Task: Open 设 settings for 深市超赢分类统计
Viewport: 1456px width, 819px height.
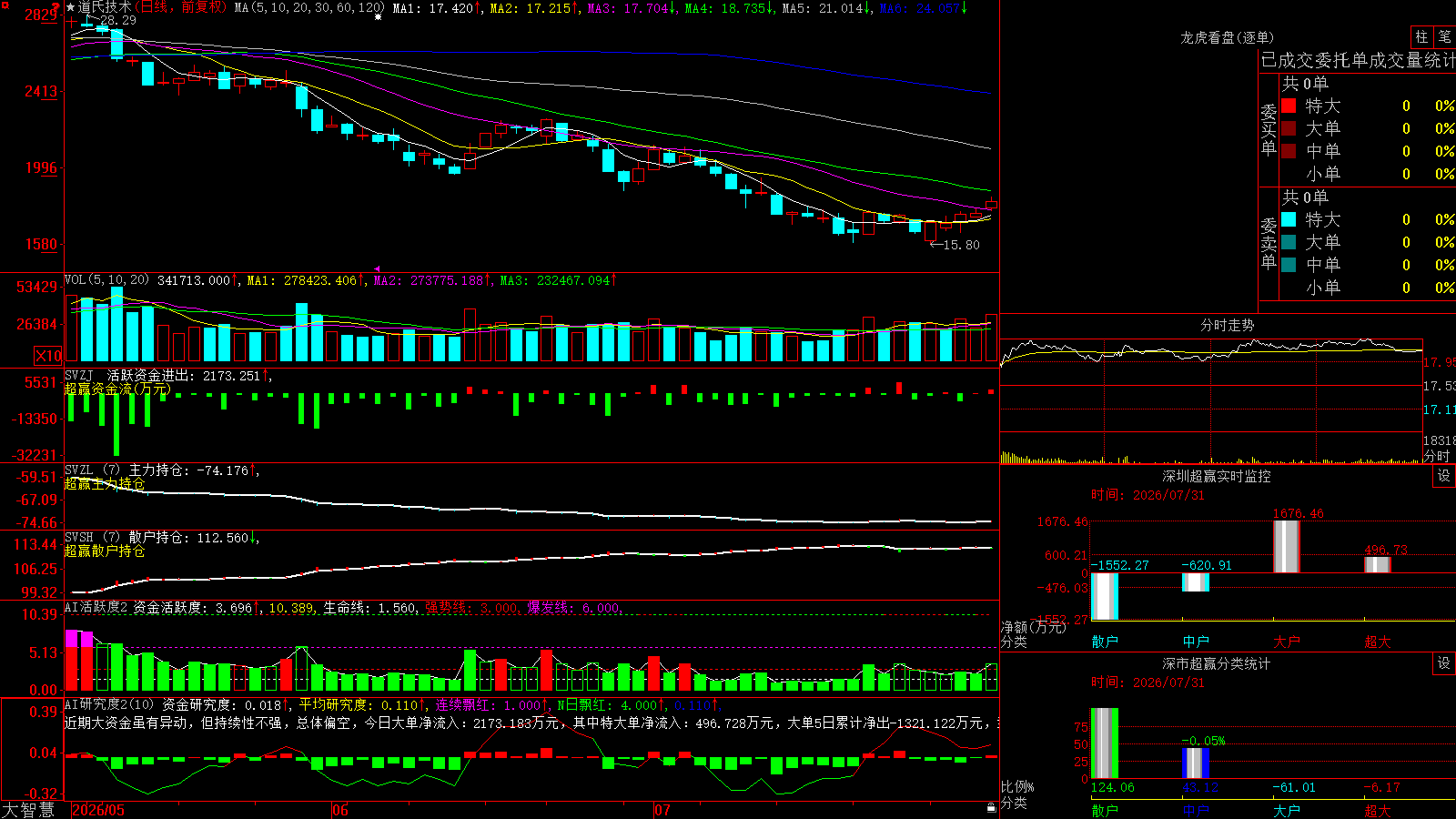Action: pyautogui.click(x=1444, y=663)
